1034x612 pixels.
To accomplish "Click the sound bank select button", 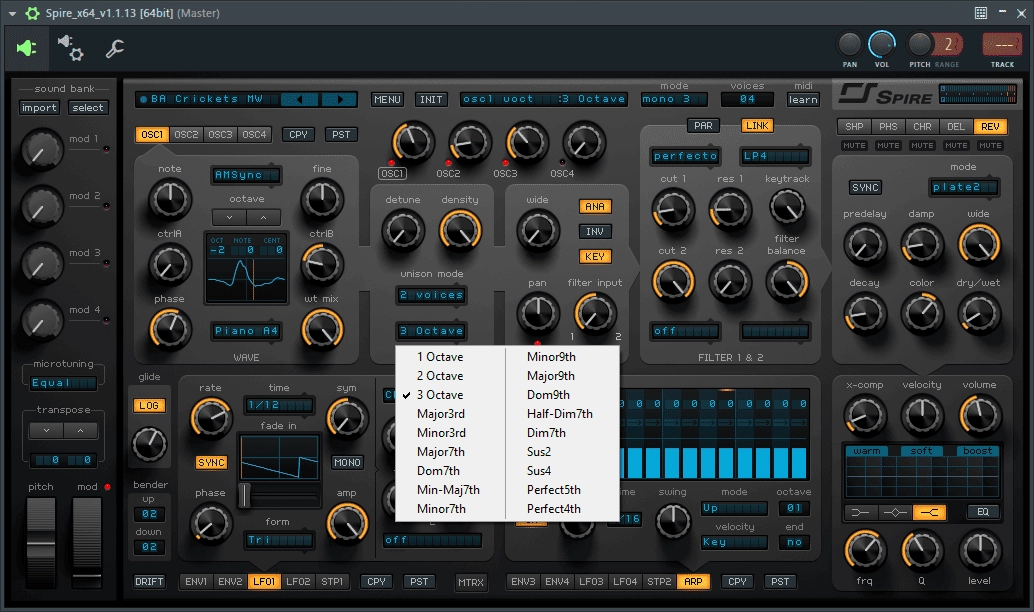I will pyautogui.click(x=88, y=107).
